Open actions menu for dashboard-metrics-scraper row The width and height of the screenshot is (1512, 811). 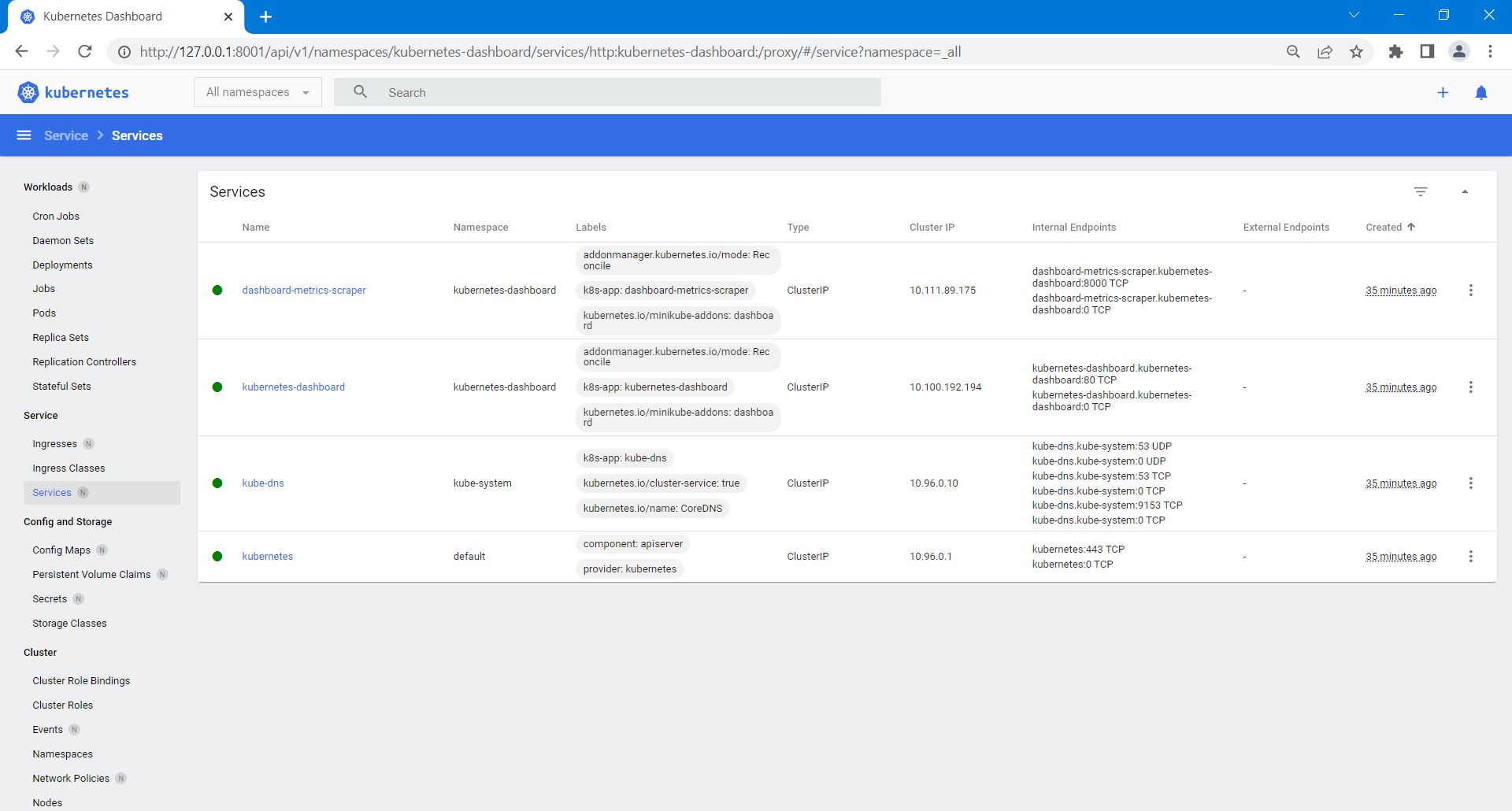point(1470,291)
